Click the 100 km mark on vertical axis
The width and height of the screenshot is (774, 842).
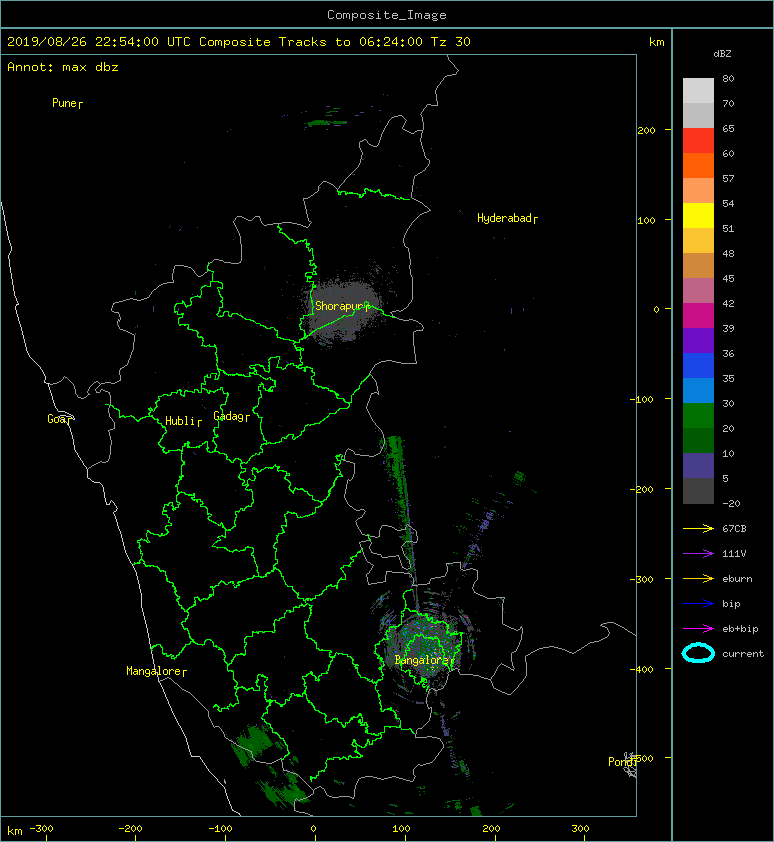(646, 220)
